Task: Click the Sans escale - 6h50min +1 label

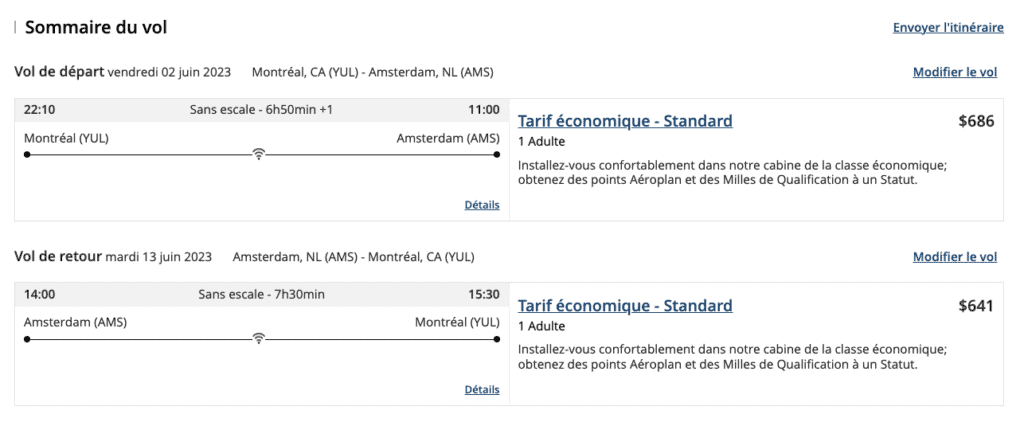Action: pyautogui.click(x=261, y=109)
